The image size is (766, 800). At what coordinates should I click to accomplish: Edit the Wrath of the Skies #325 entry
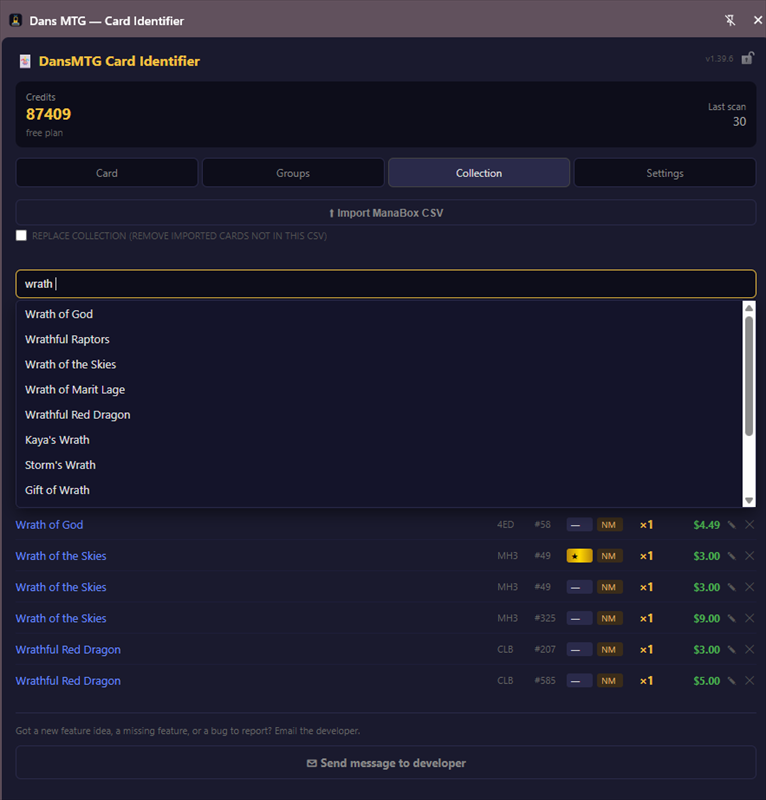tap(731, 618)
